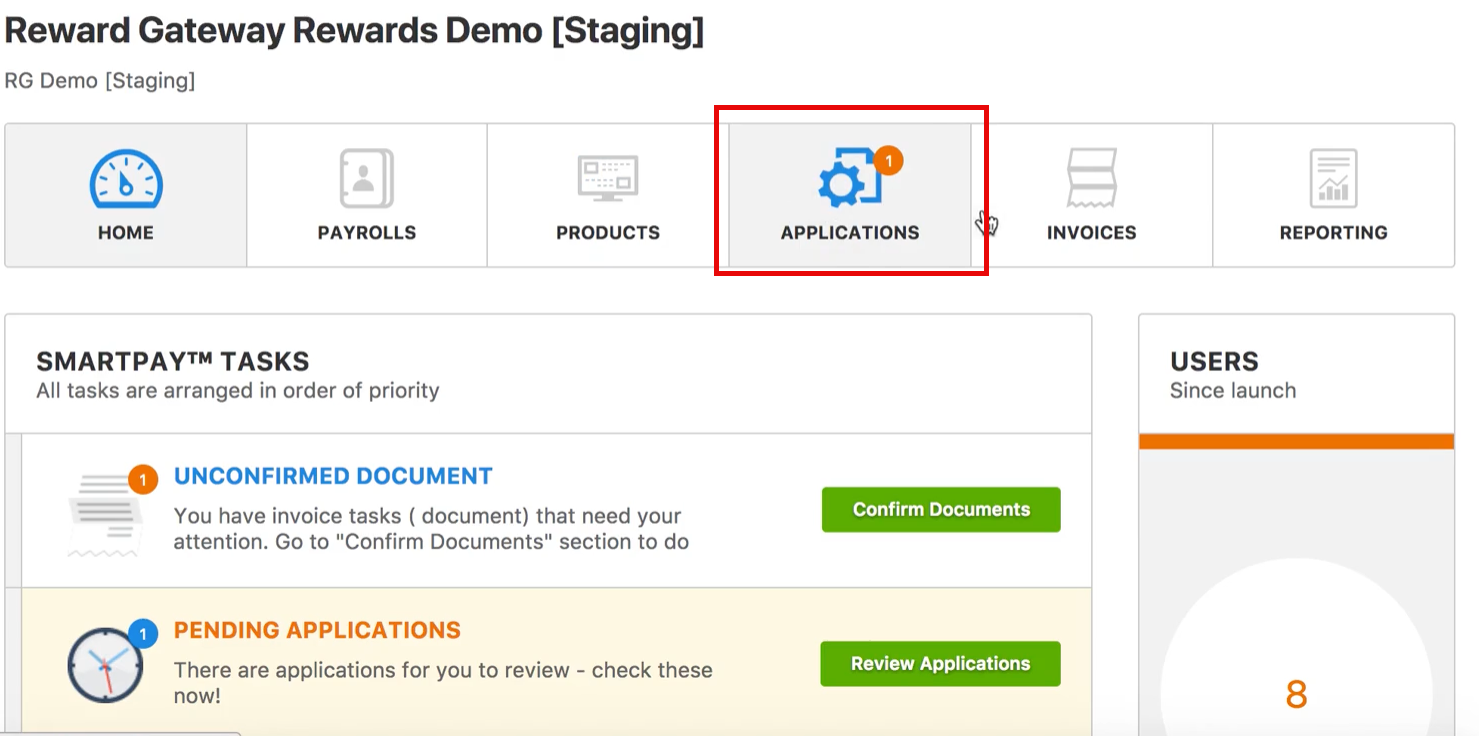This screenshot has width=1479, height=736.
Task: Open the Payrolls address book icon
Action: click(x=366, y=176)
